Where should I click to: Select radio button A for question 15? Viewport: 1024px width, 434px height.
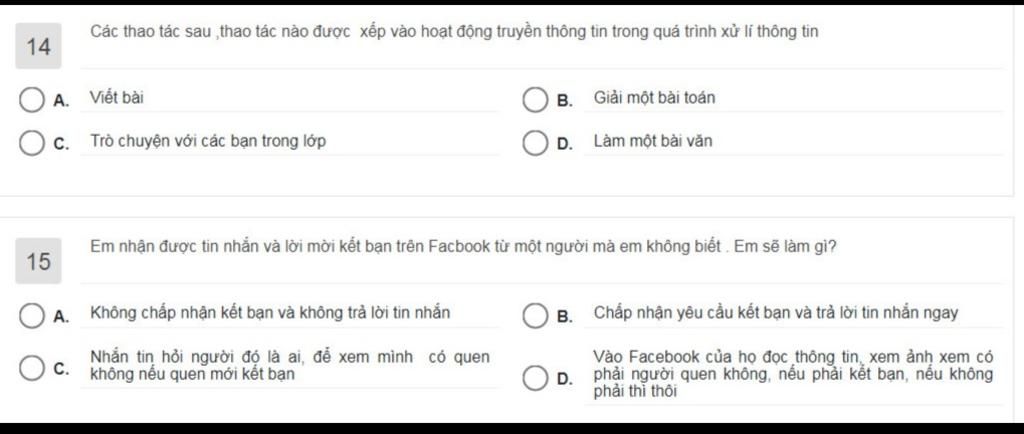pos(30,316)
